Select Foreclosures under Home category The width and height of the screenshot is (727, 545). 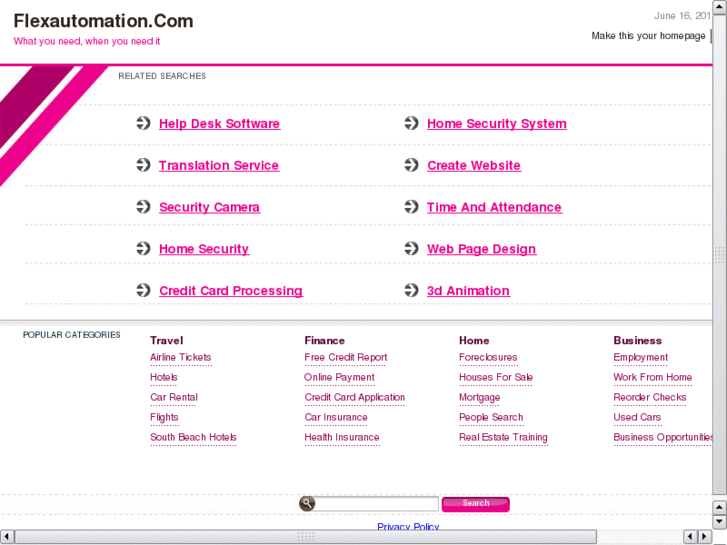(488, 358)
